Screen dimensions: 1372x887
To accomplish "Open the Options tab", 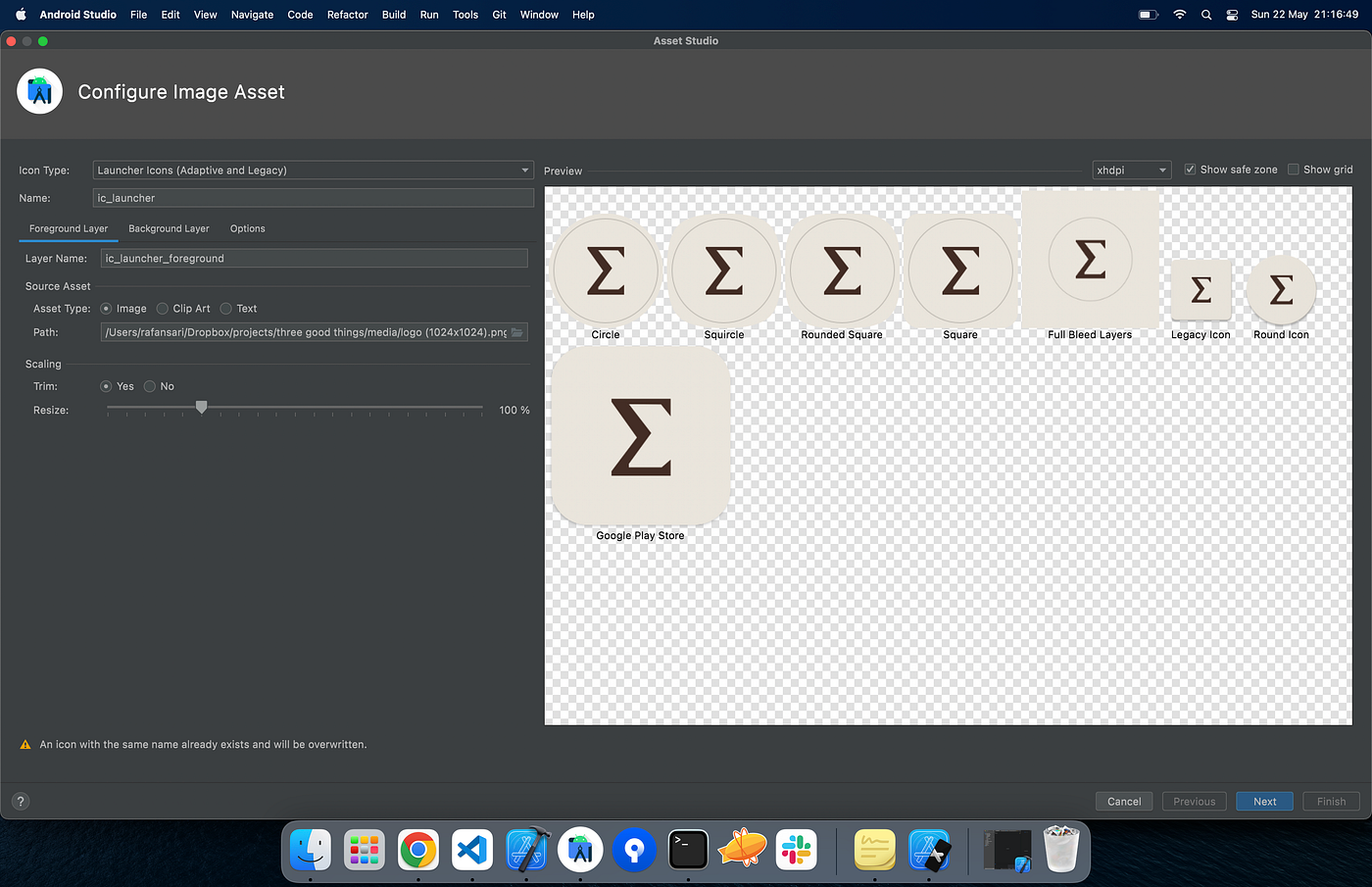I will pyautogui.click(x=247, y=228).
